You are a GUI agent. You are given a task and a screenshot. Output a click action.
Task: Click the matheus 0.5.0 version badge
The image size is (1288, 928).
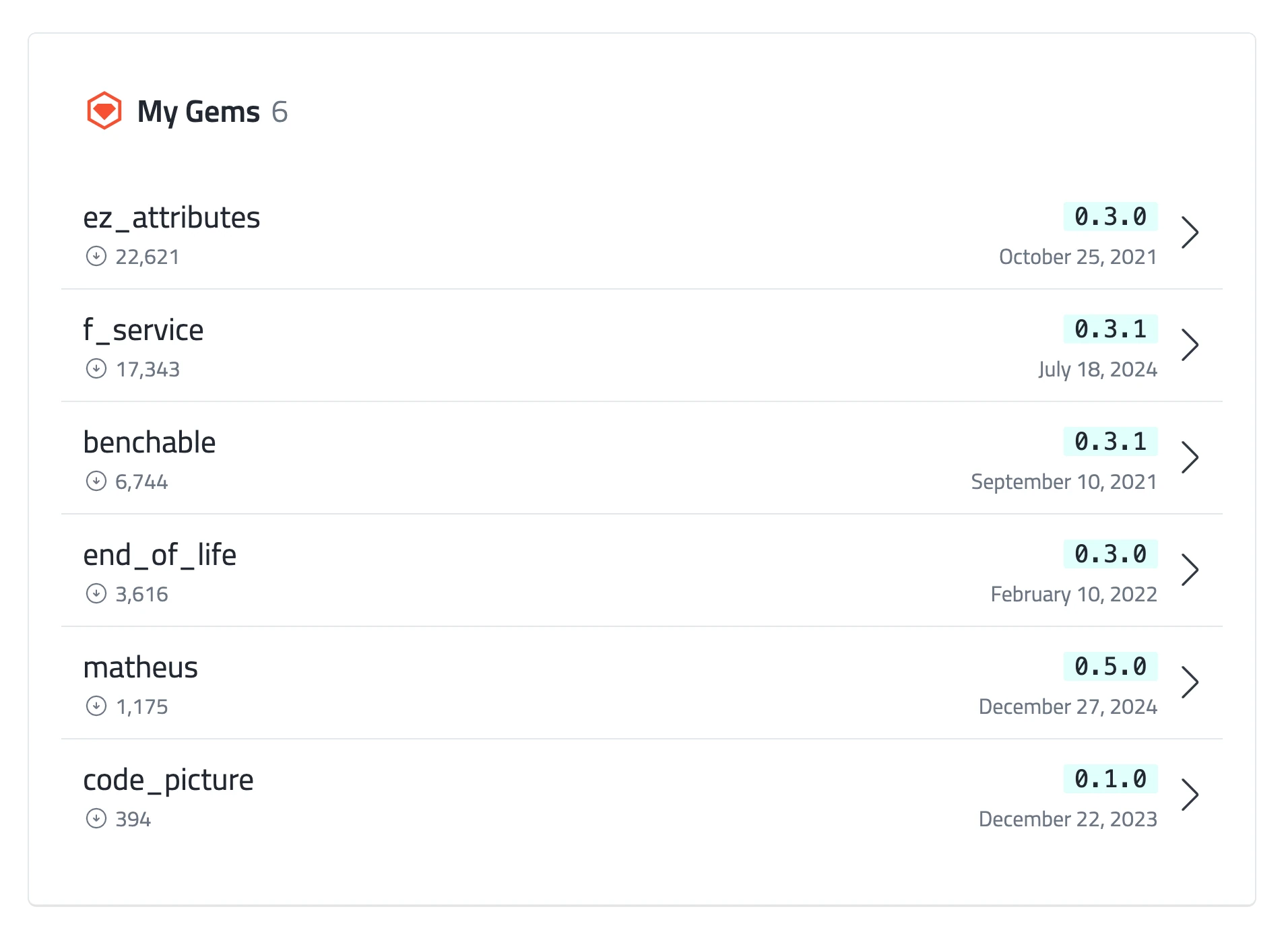tap(1110, 666)
